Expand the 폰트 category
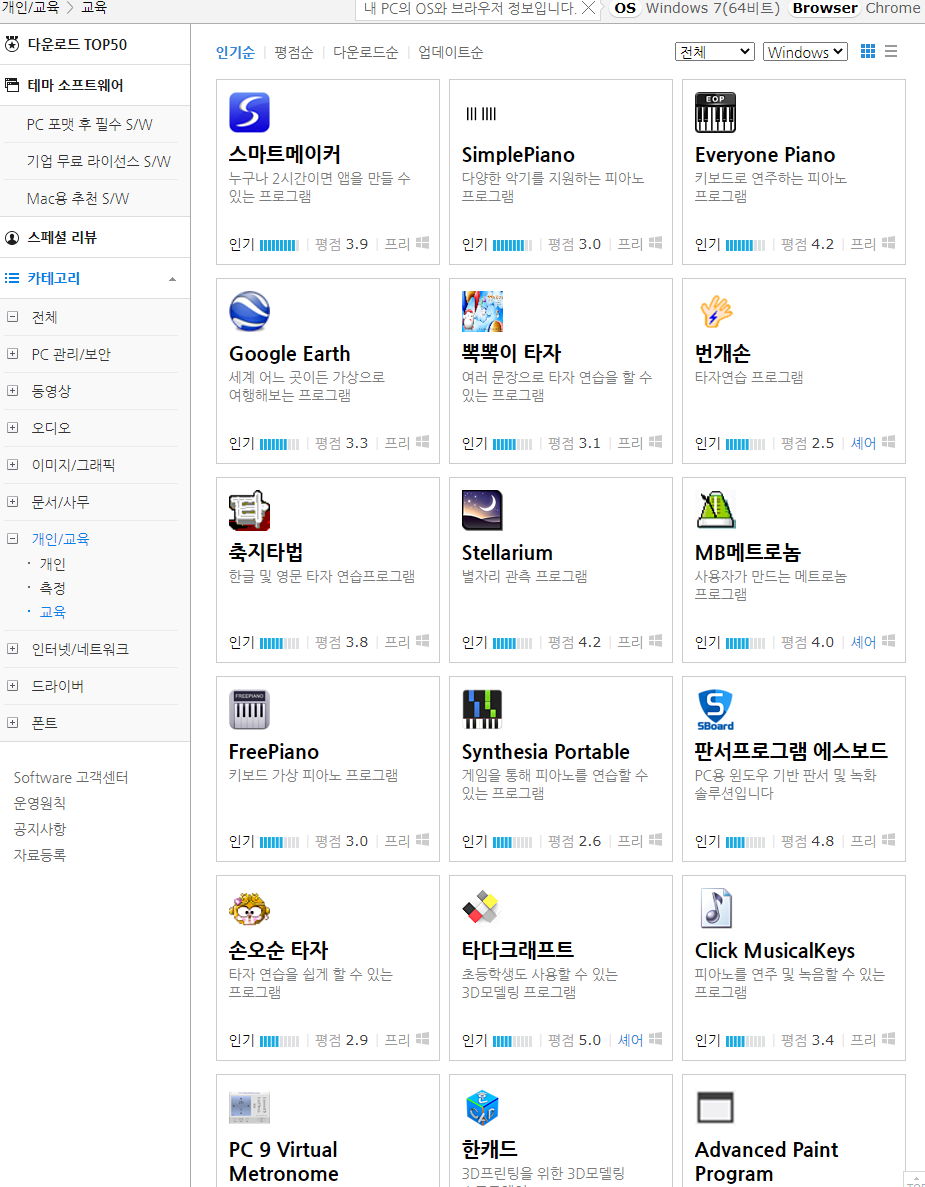This screenshot has height=1187, width=925. [x=12, y=723]
